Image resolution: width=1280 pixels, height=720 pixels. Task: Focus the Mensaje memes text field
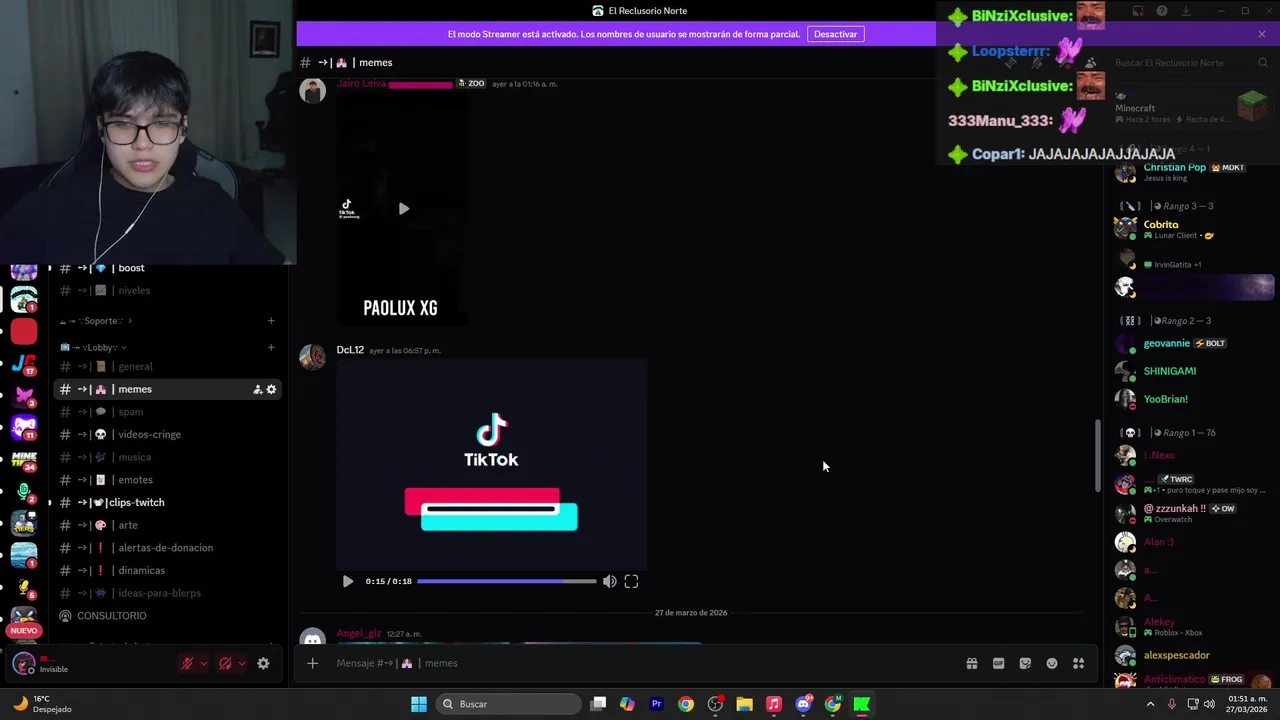(x=640, y=663)
